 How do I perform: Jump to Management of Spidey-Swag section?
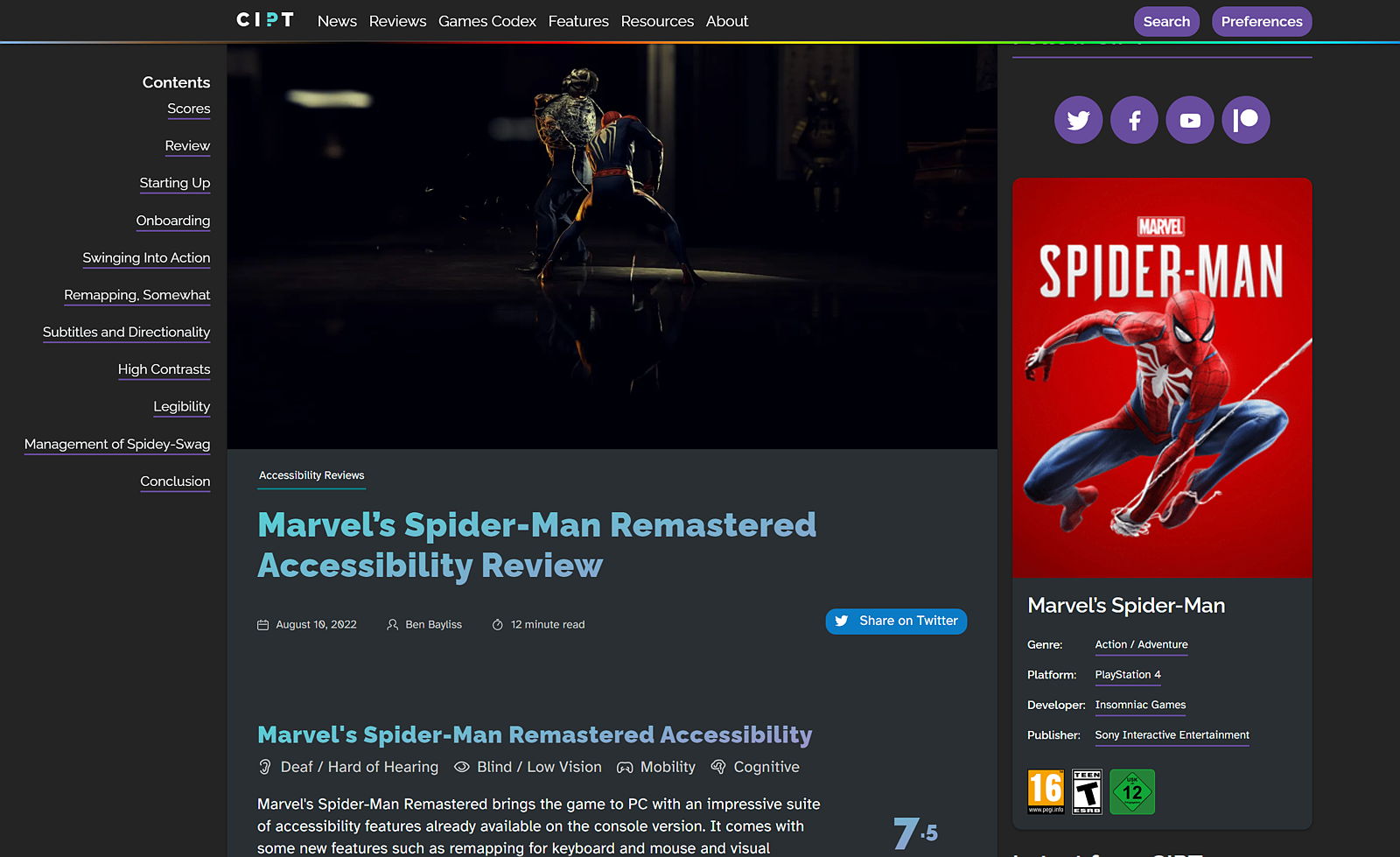[117, 445]
